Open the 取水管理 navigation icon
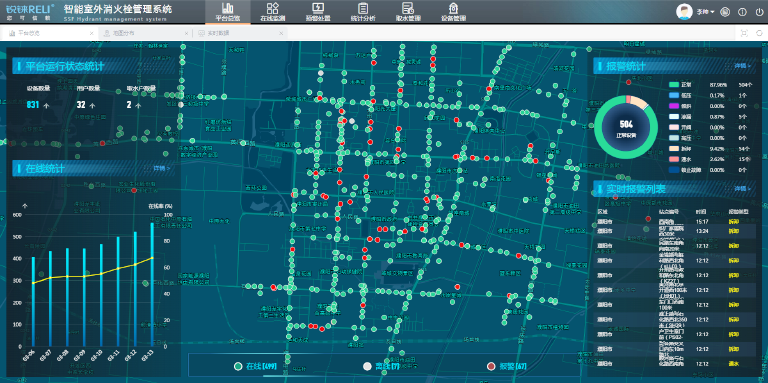The height and width of the screenshot is (383, 768). tap(408, 8)
